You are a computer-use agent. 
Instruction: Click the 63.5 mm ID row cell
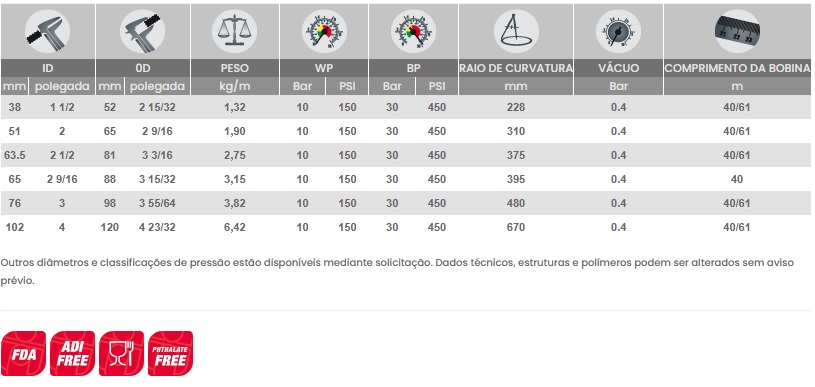15,155
